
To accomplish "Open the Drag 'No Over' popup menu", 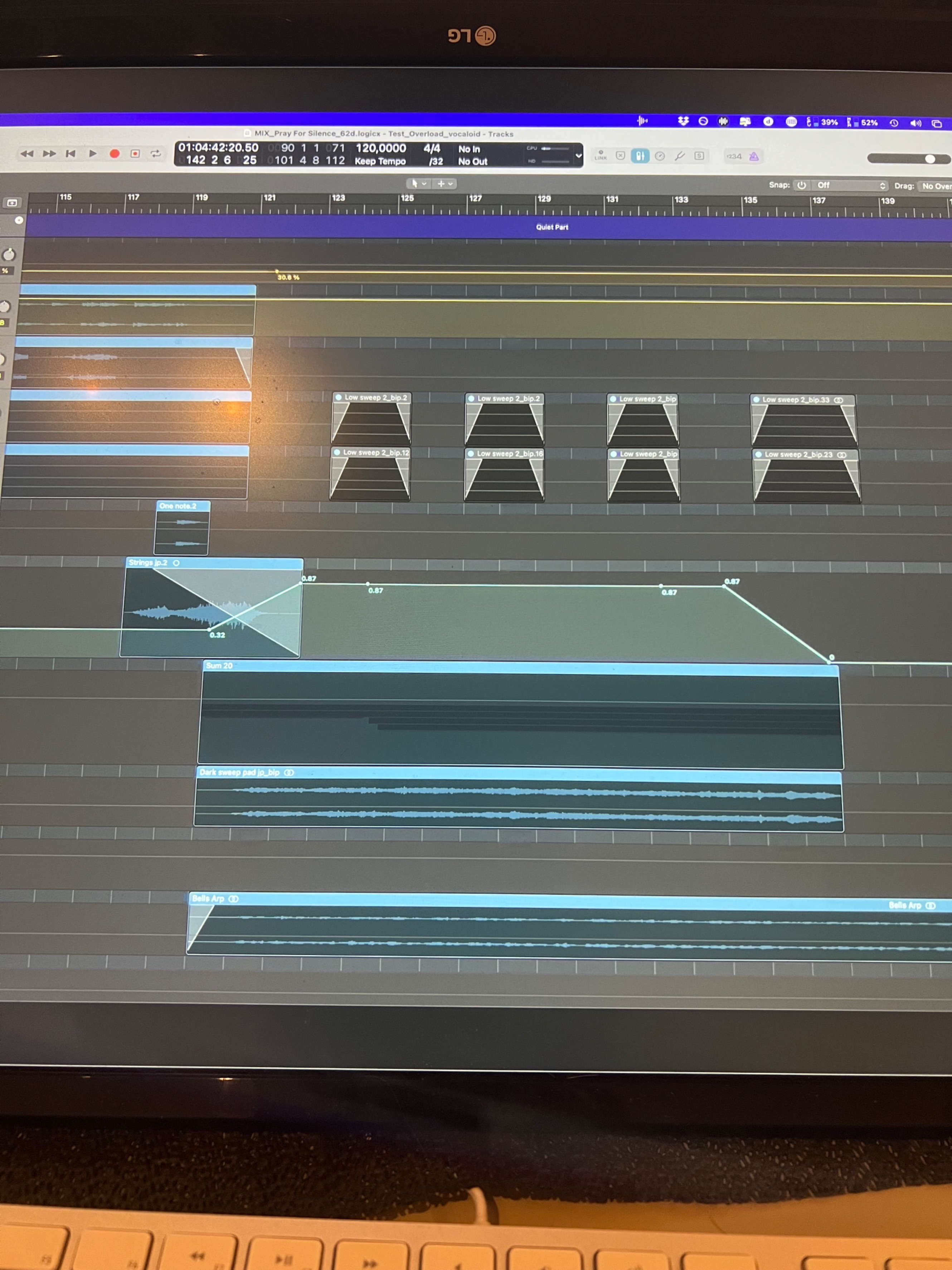I will pos(936,186).
